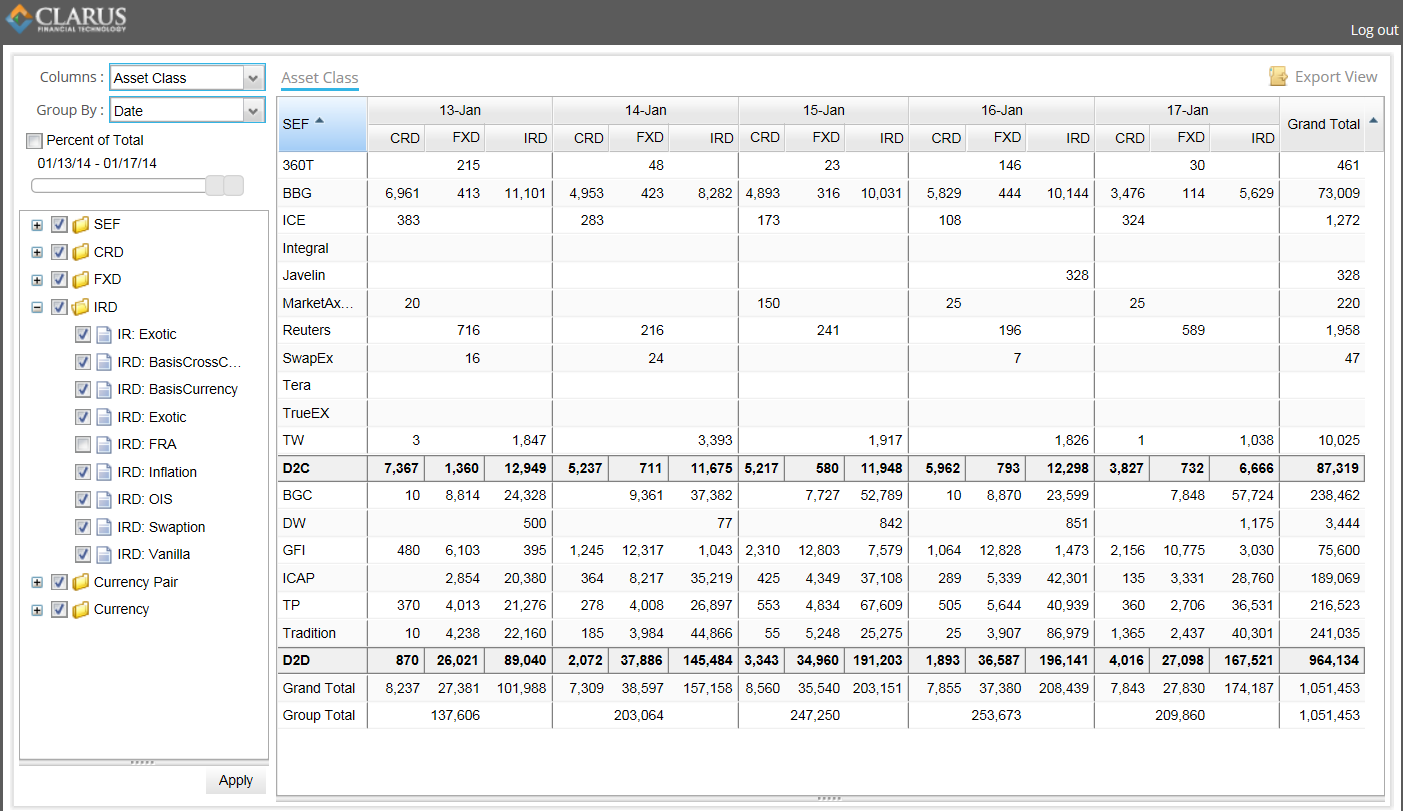Collapse the IRD tree node

(37, 308)
